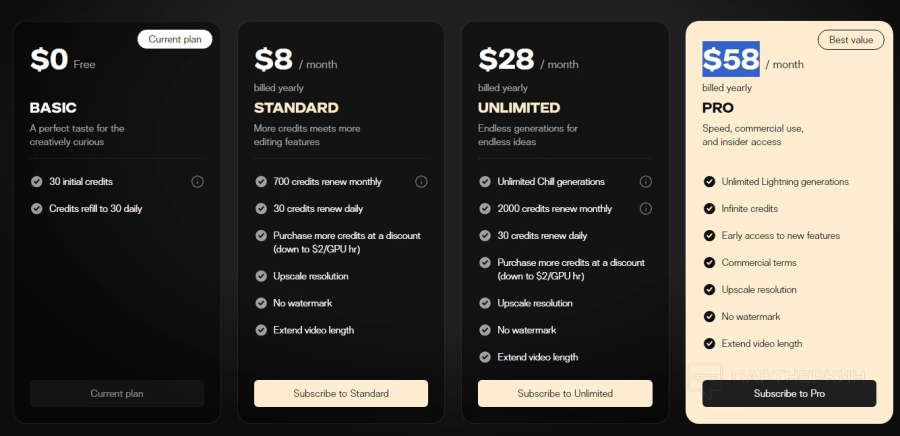Screen dimensions: 900x436
Task: Click checkmark beside Early access to new features
Action: point(709,236)
